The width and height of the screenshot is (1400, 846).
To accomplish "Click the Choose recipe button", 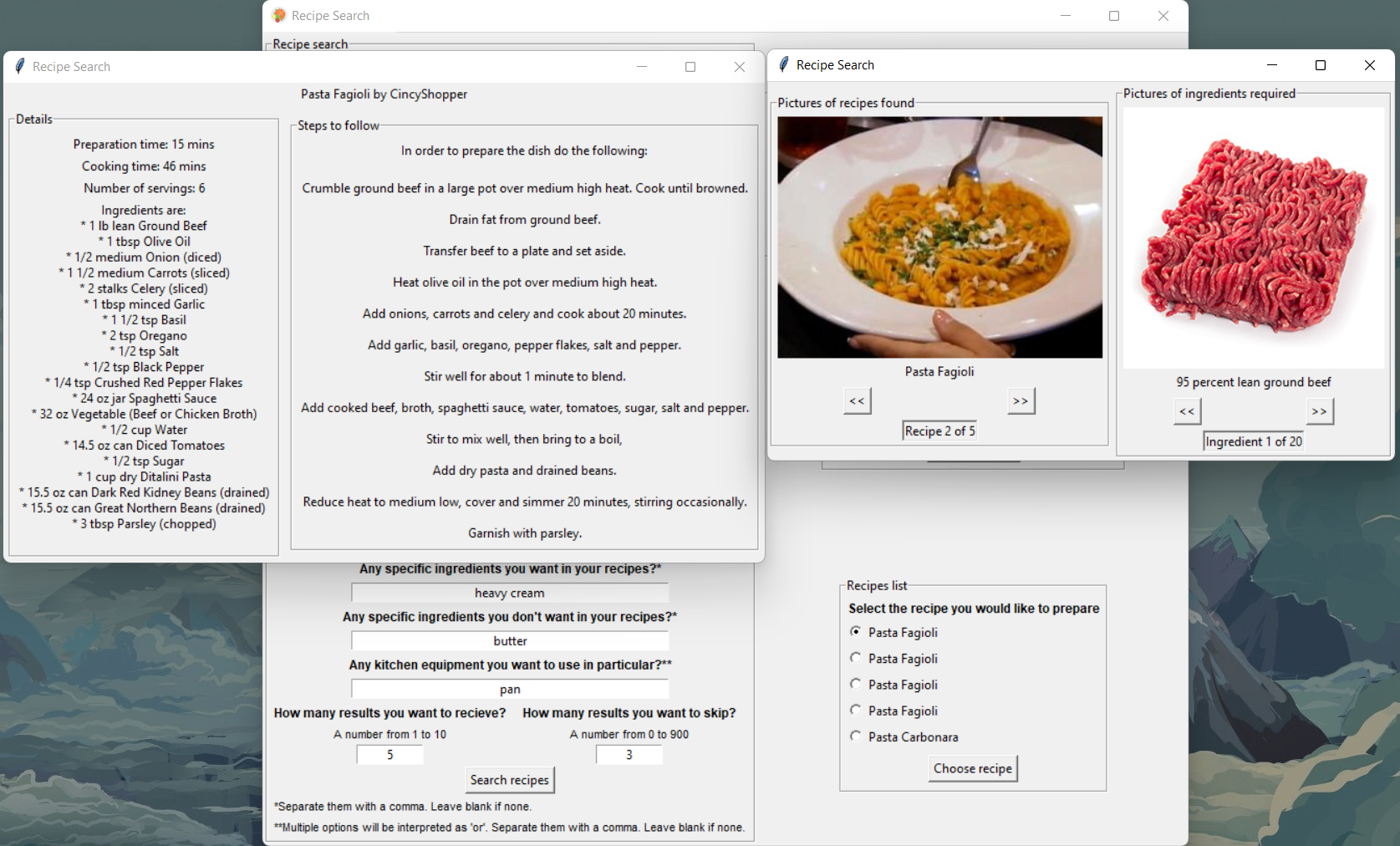I will point(973,768).
